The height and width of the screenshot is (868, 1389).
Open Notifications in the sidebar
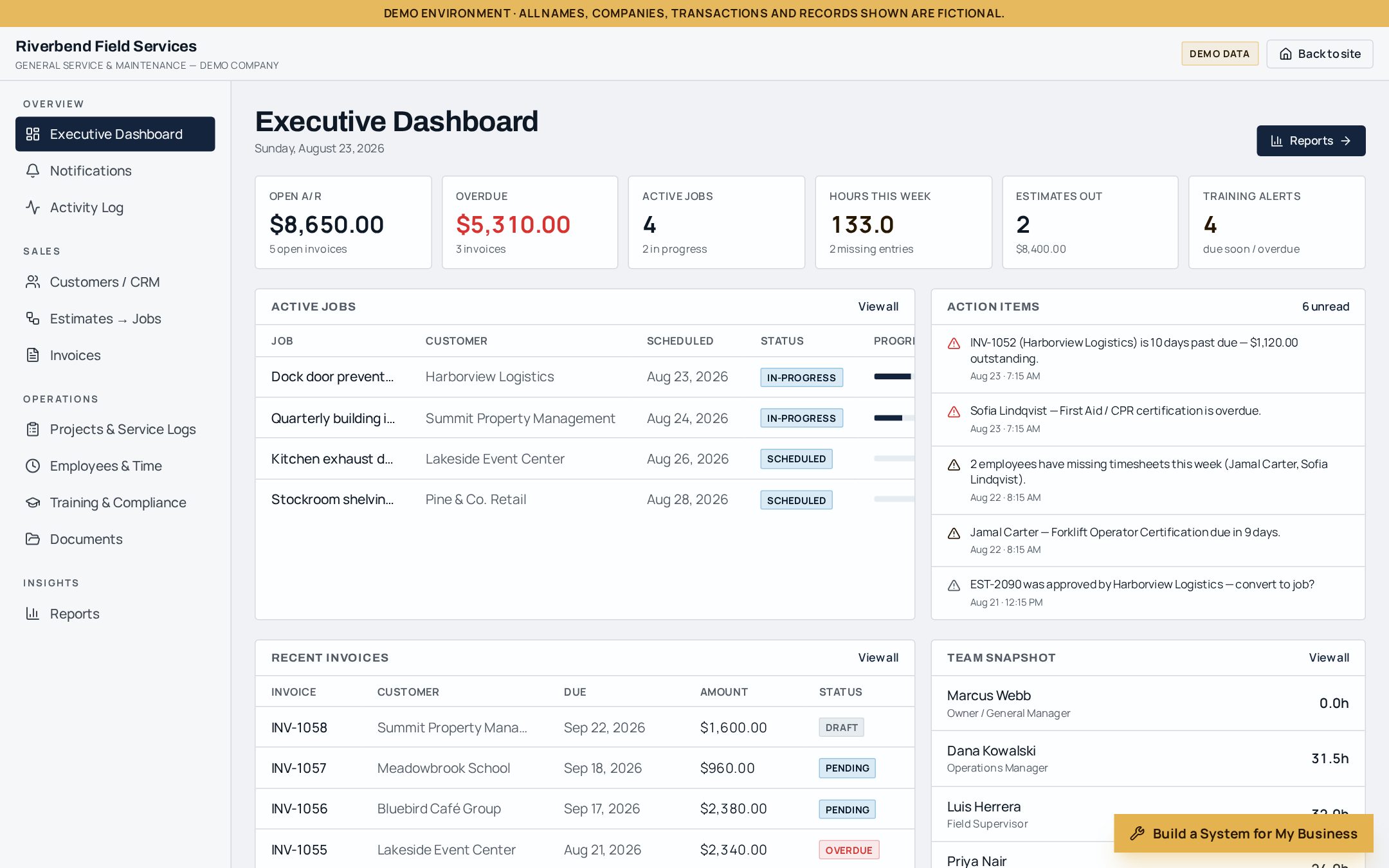[x=115, y=170]
